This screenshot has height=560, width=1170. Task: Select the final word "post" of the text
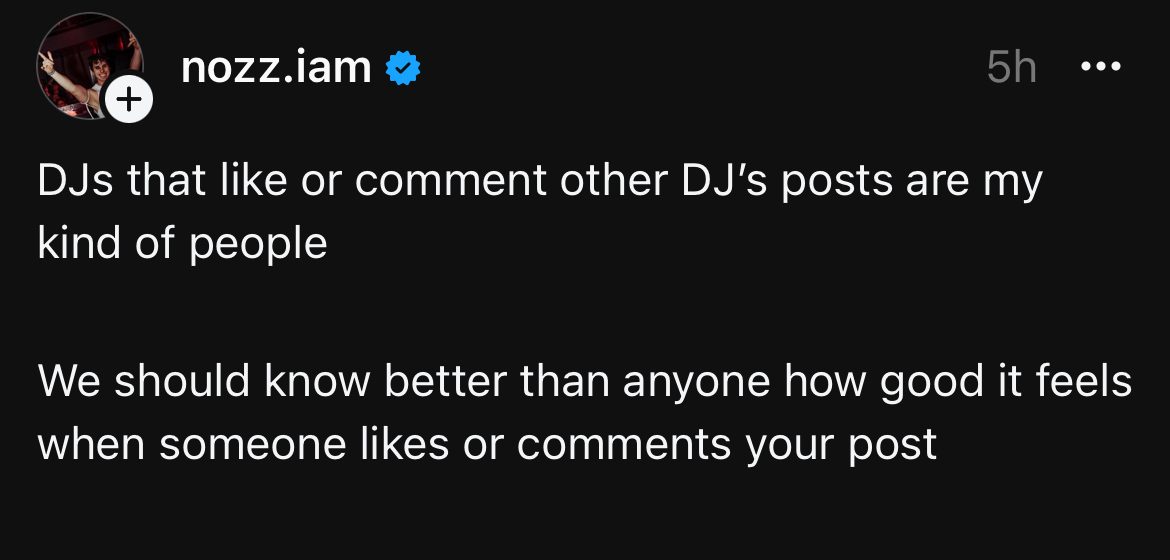(x=894, y=444)
